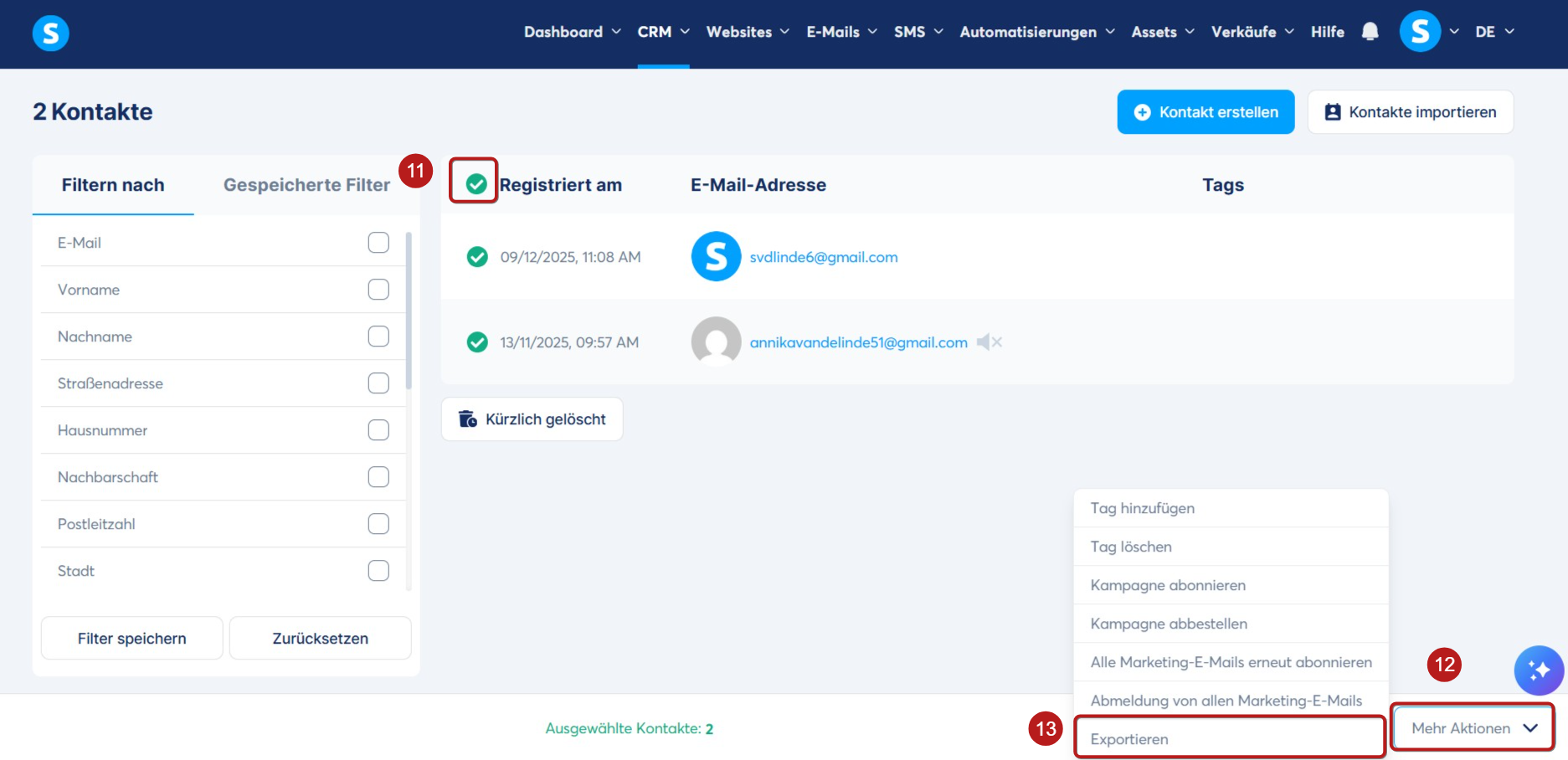Enable the Straßenadresse filter checkbox

tap(378, 383)
